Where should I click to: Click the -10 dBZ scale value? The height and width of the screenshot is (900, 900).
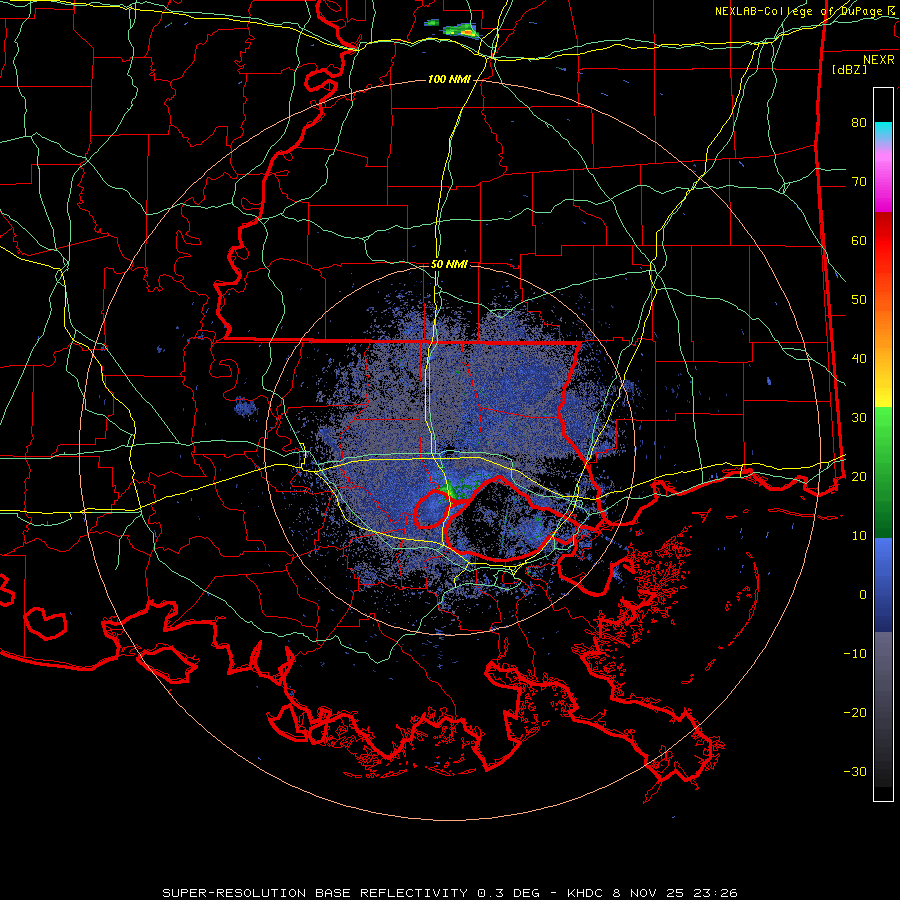point(855,654)
